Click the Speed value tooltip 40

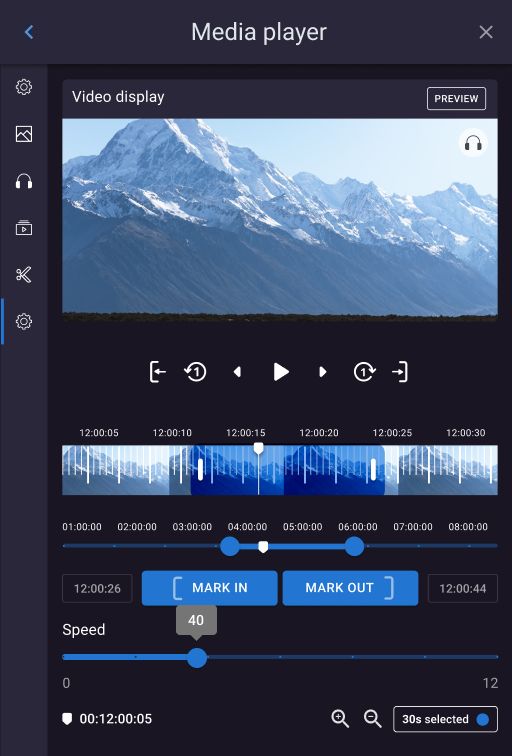(196, 621)
